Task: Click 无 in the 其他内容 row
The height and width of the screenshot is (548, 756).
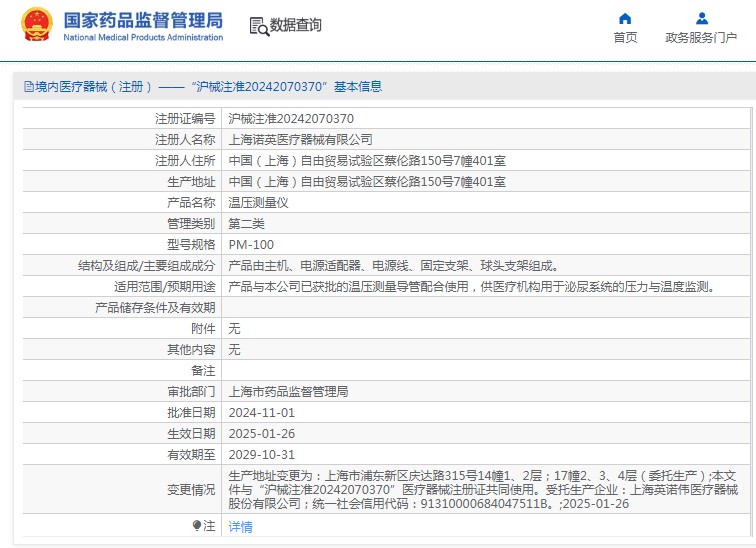Action: tap(234, 349)
